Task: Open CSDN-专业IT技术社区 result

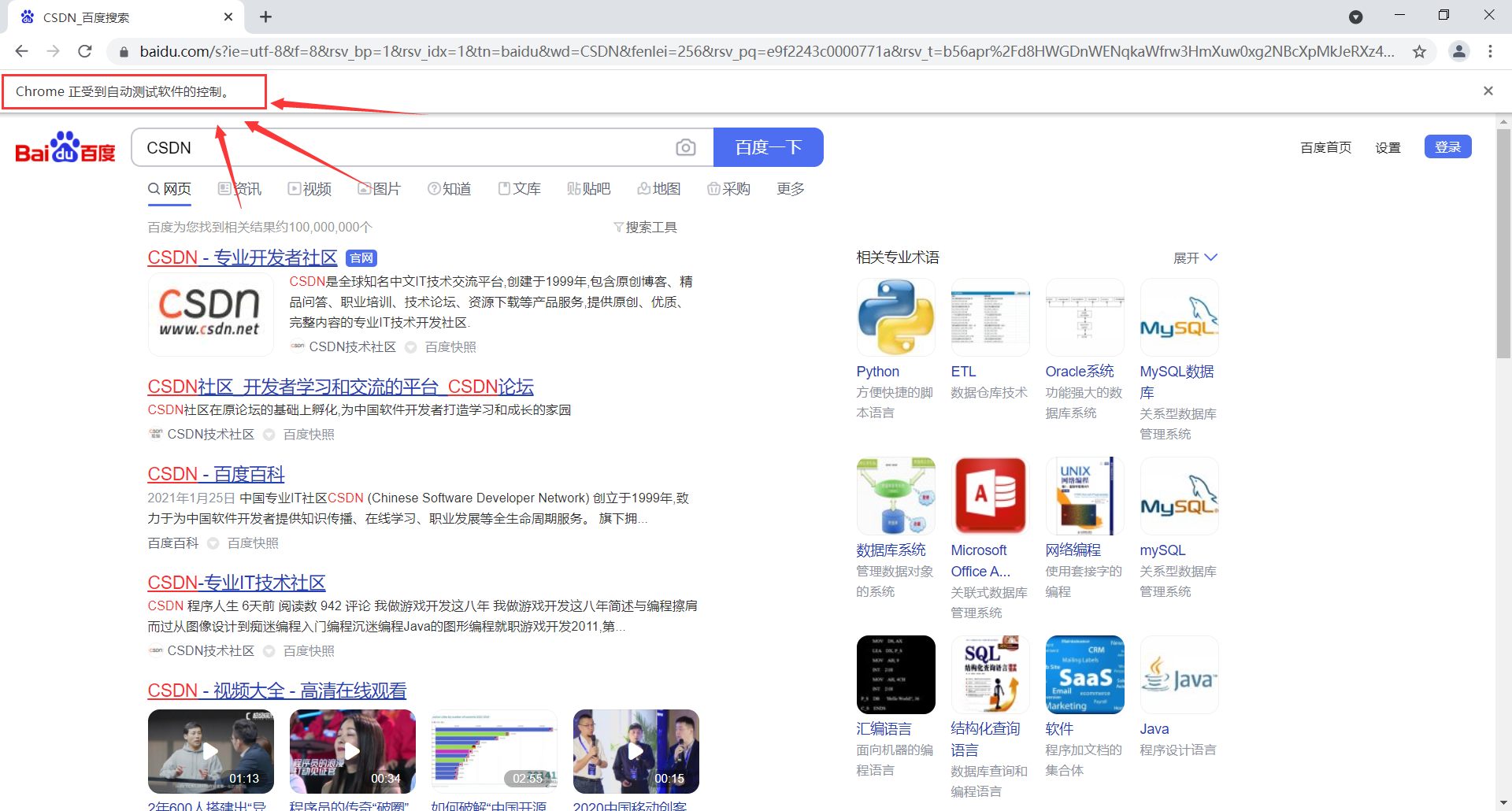Action: click(236, 583)
